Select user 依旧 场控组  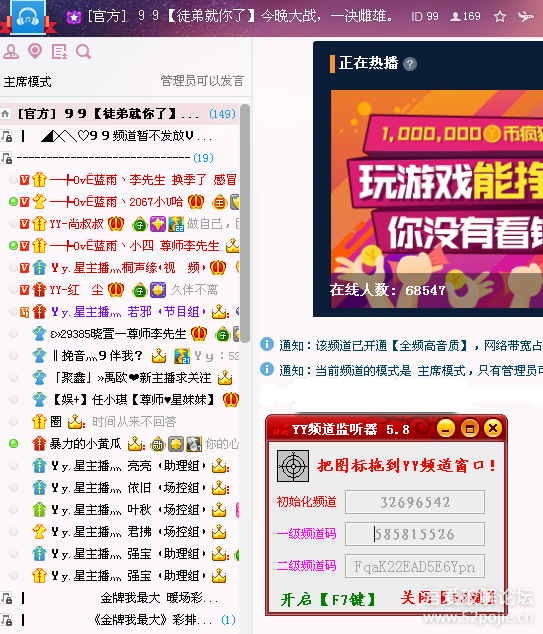[x=120, y=488]
